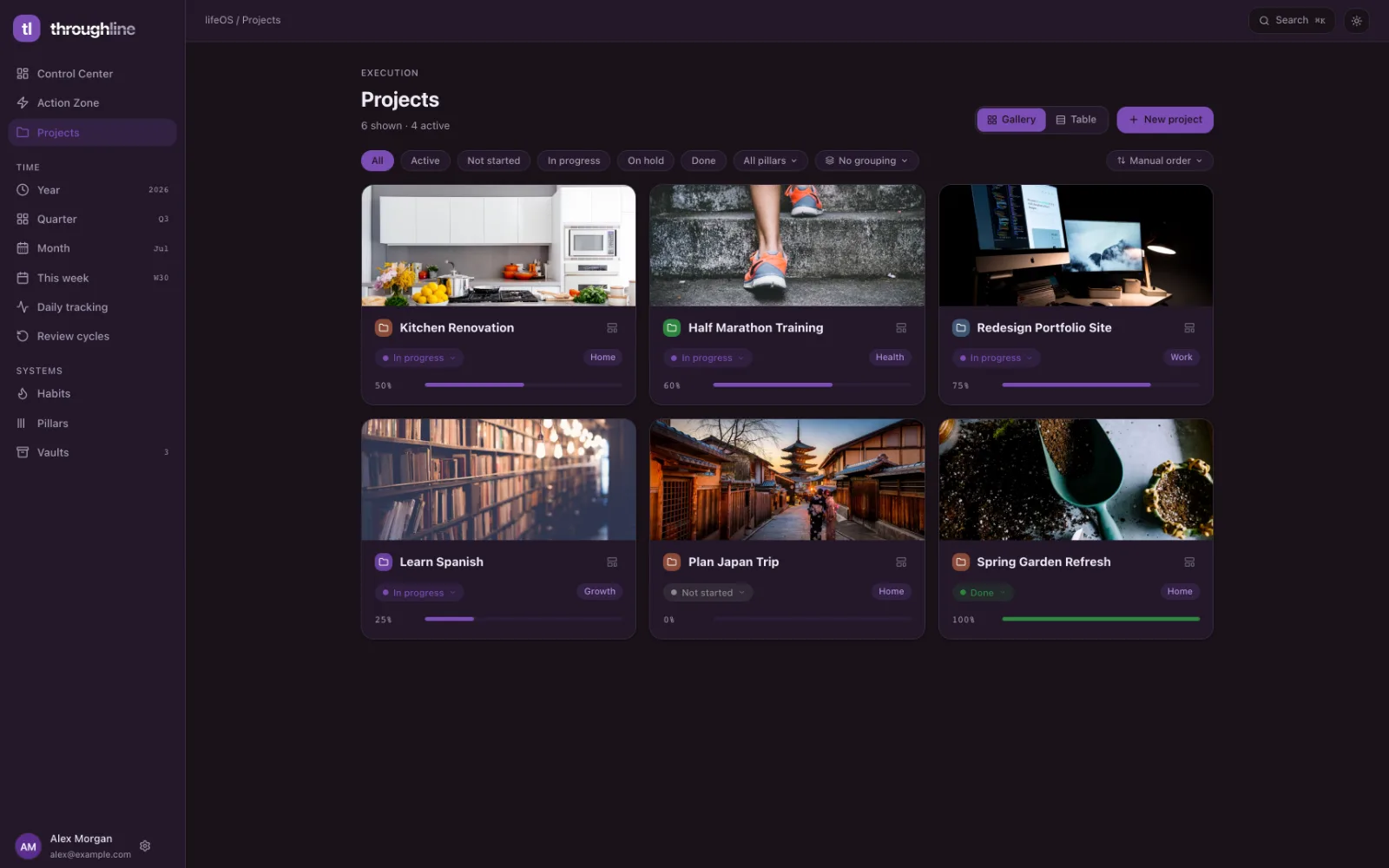Click the Spring Garden Refresh card layout icon

tap(1189, 562)
